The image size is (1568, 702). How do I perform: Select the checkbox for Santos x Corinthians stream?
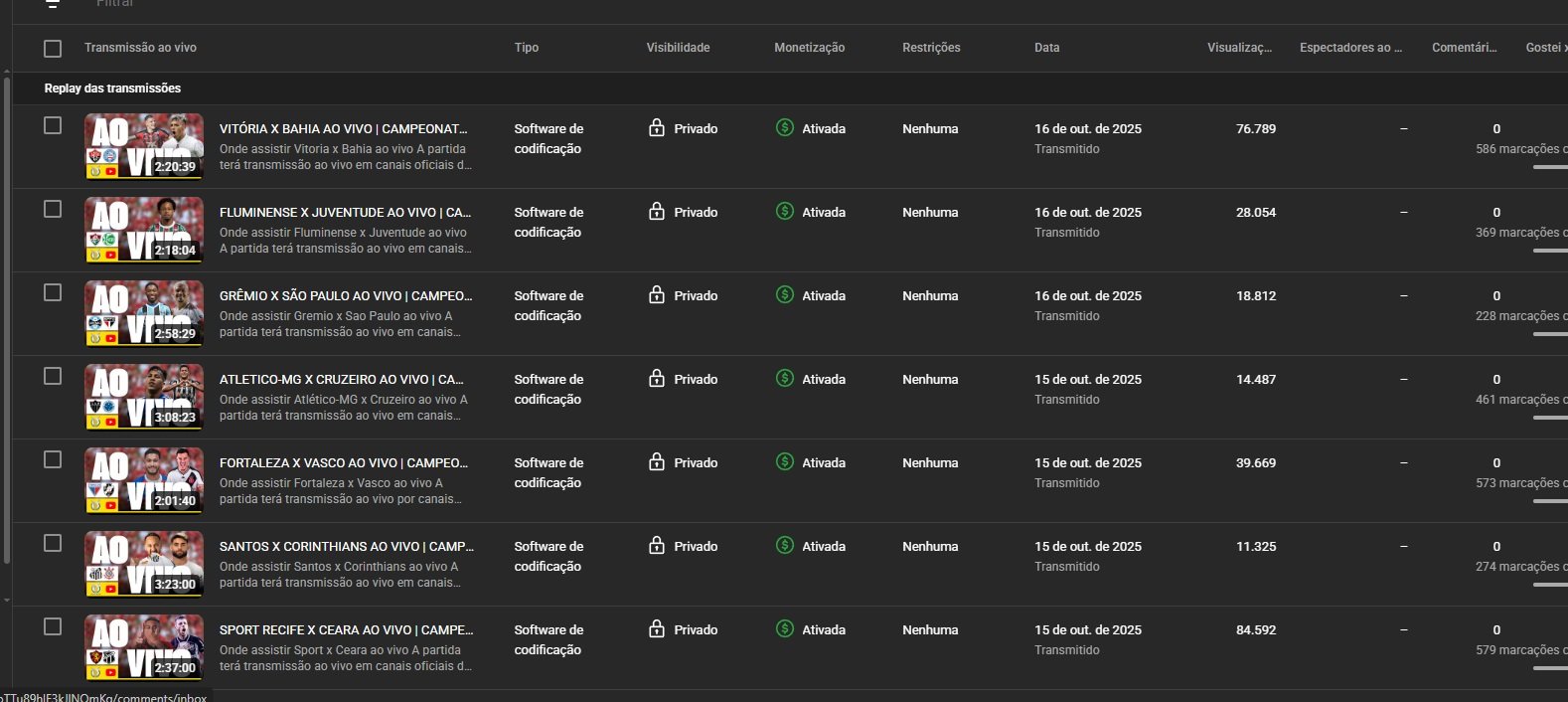53,543
